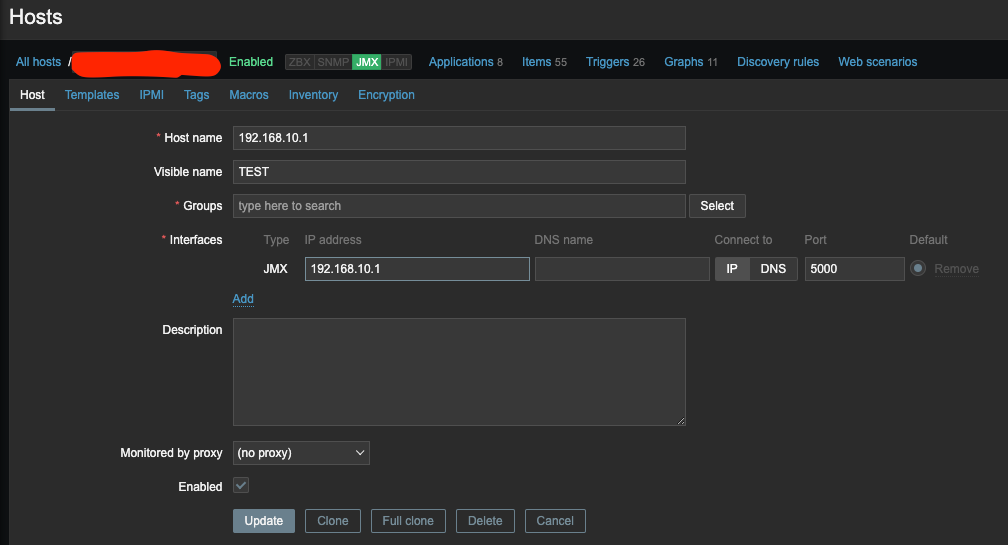
Task: Click the Port field showing 5000
Action: [x=854, y=269]
